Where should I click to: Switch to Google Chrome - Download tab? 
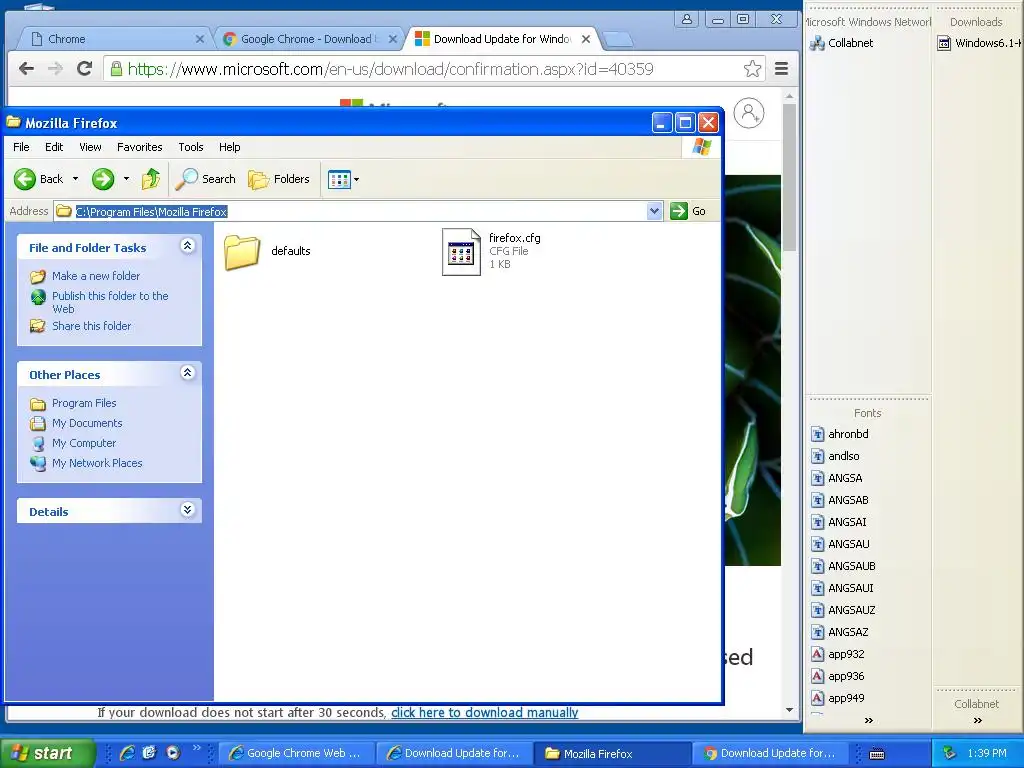click(307, 39)
